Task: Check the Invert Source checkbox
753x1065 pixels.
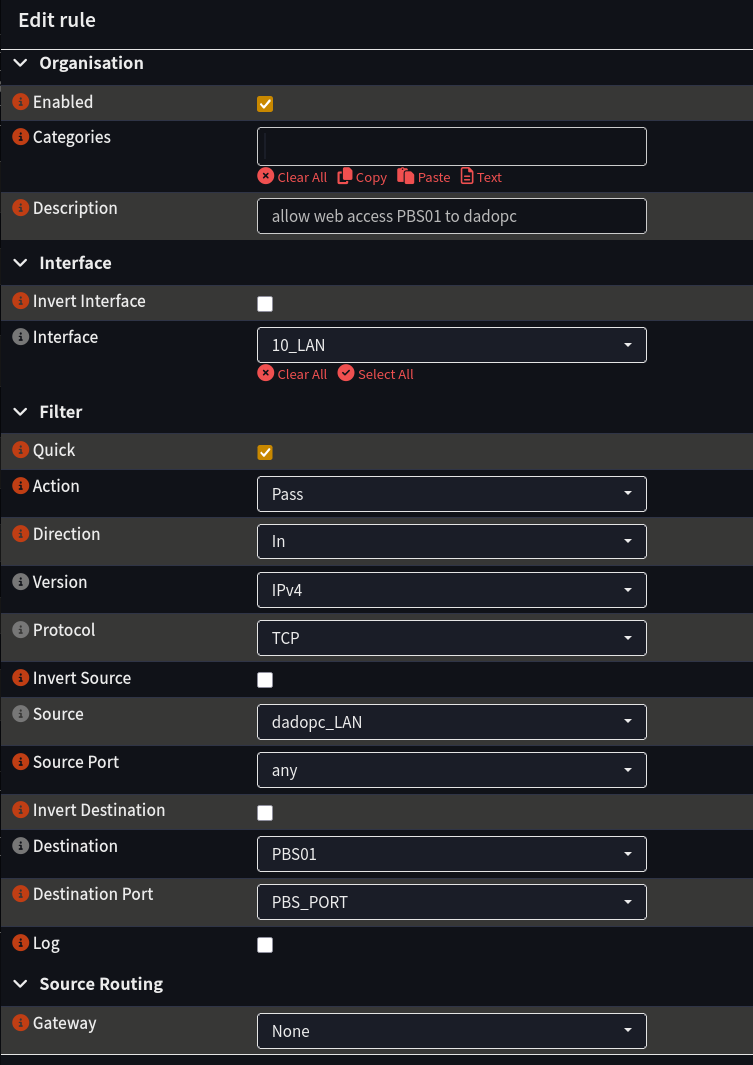Action: coord(265,679)
